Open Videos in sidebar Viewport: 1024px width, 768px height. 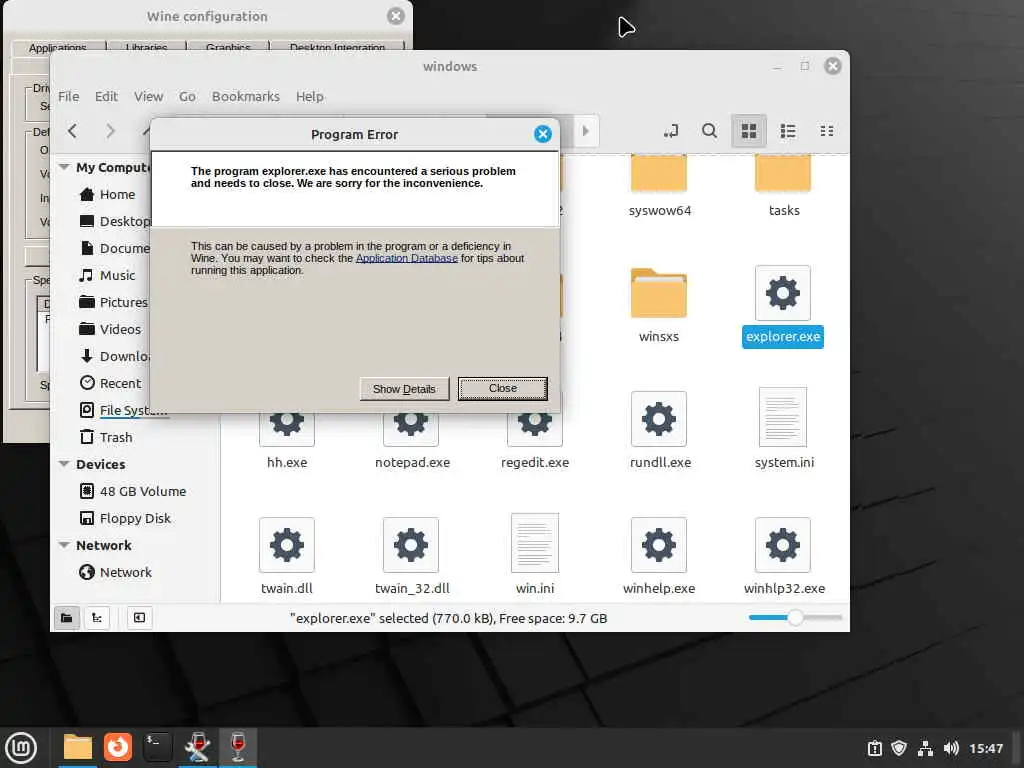[x=110, y=329]
